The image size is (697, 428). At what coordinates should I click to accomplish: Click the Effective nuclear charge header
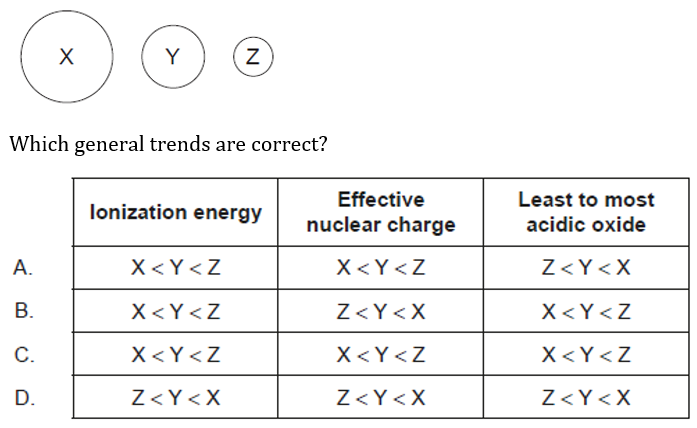click(x=381, y=212)
